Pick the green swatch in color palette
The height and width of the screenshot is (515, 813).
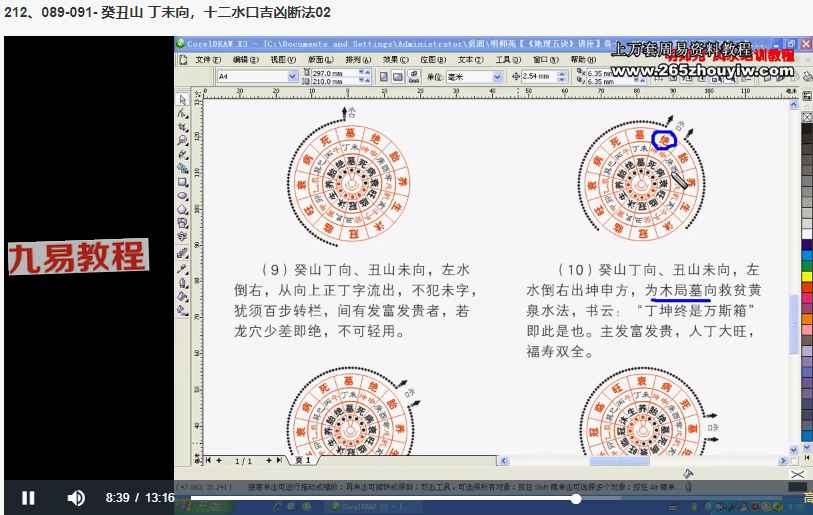[x=807, y=266]
